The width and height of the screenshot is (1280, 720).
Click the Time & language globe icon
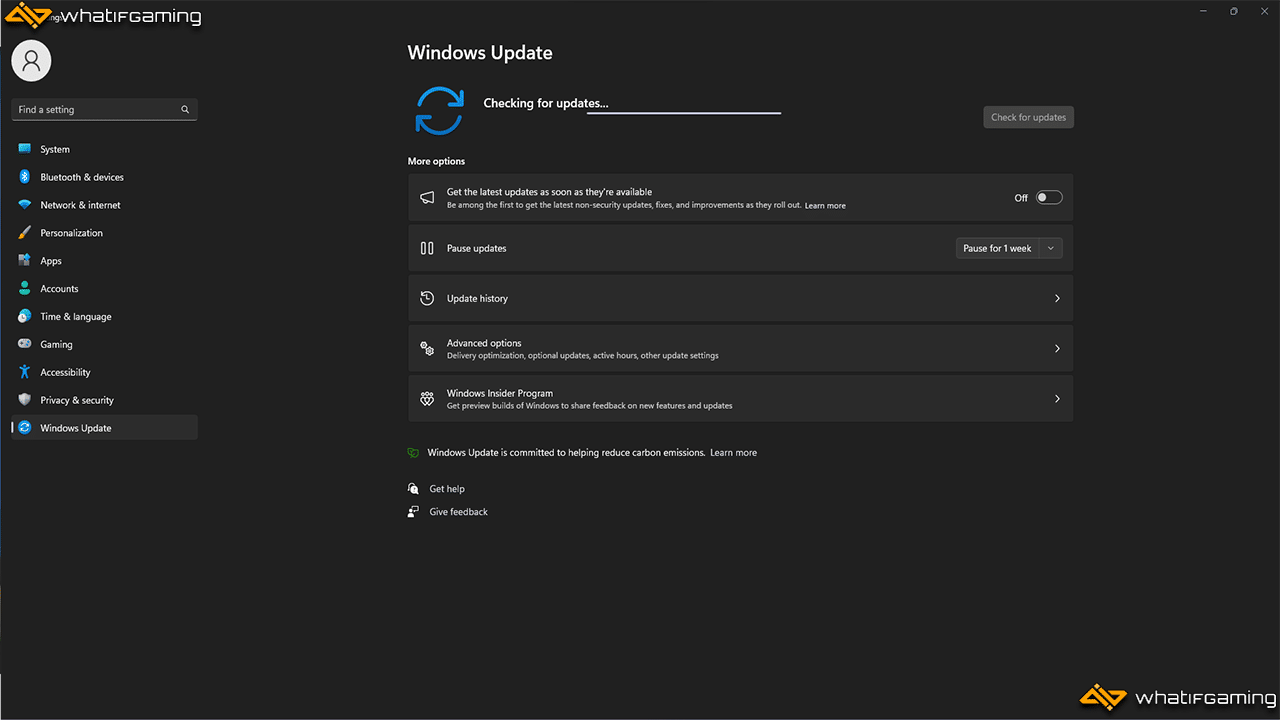[x=24, y=316]
